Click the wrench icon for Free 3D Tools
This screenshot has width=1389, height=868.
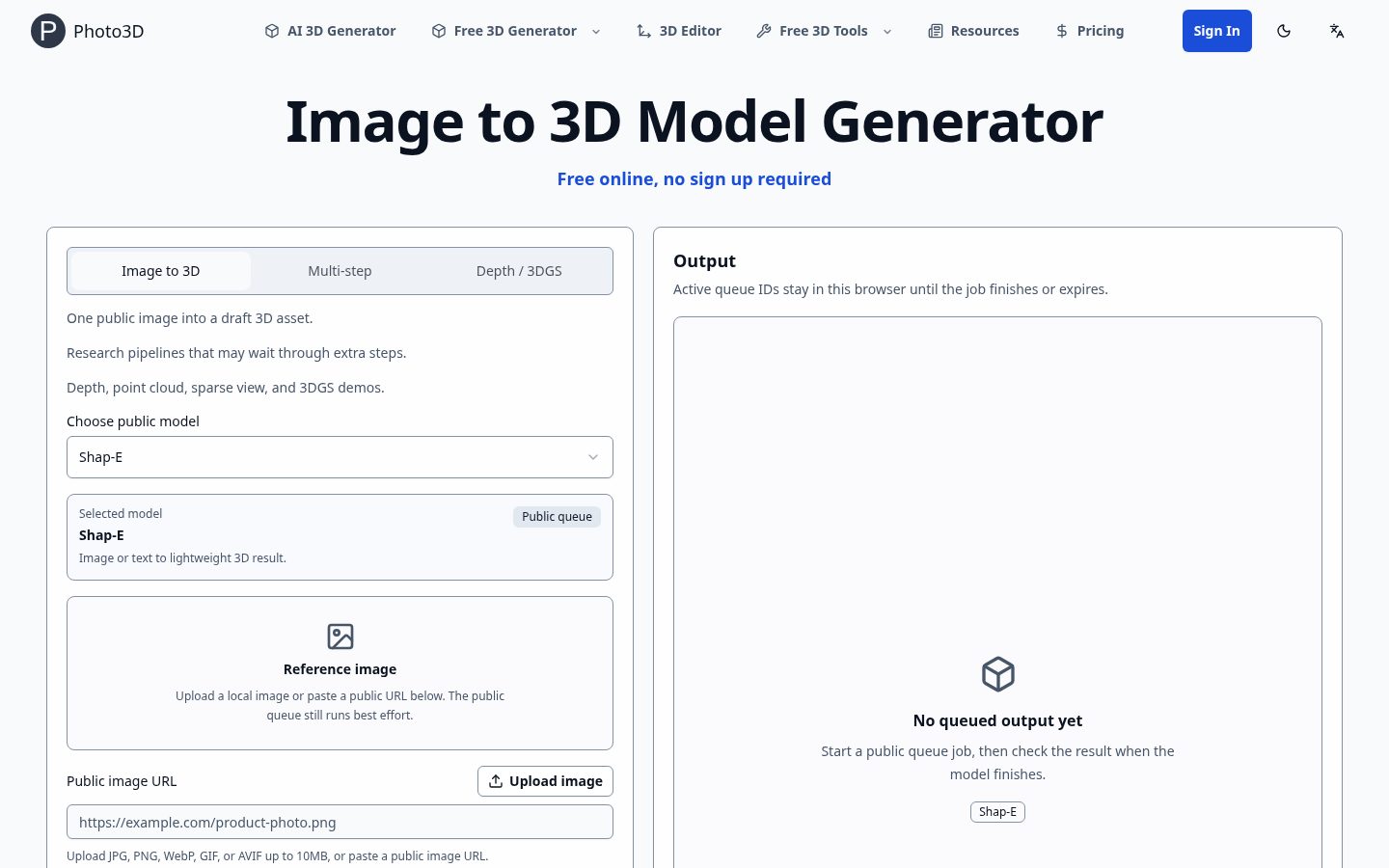pos(764,31)
